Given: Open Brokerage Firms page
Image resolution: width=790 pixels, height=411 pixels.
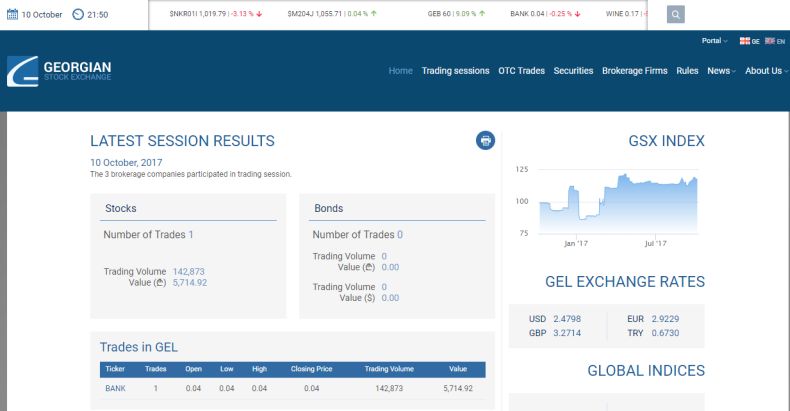Looking at the screenshot, I should click(x=635, y=71).
